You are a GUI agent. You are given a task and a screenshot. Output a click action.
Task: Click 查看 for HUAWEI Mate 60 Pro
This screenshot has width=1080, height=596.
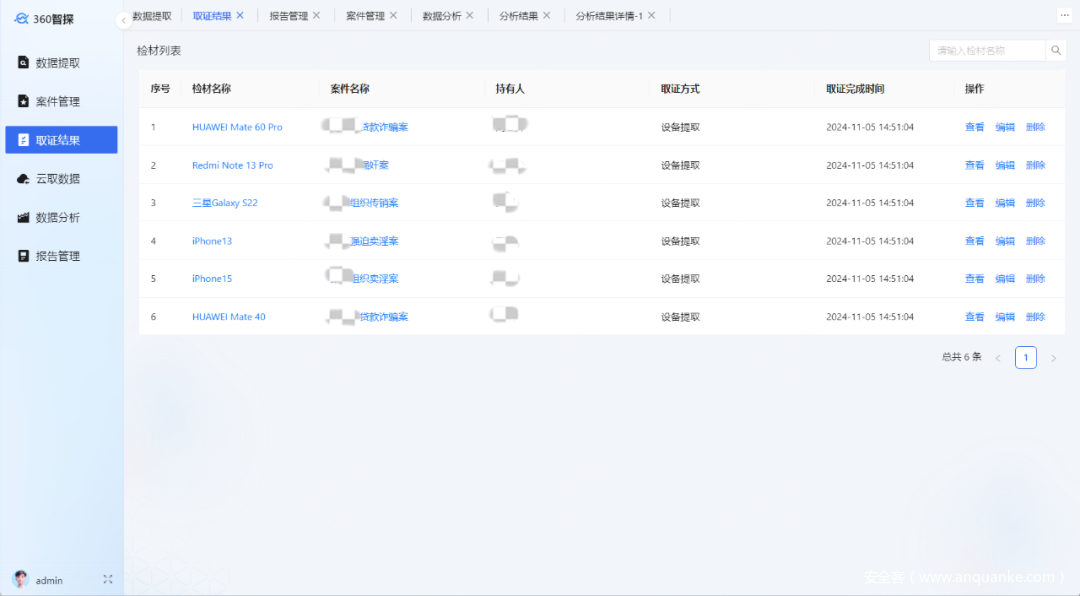pyautogui.click(x=974, y=127)
